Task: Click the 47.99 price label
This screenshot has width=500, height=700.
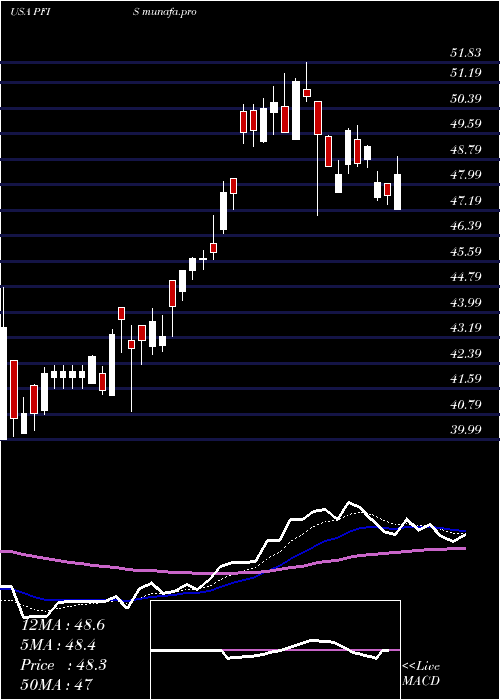Action: pyautogui.click(x=465, y=175)
